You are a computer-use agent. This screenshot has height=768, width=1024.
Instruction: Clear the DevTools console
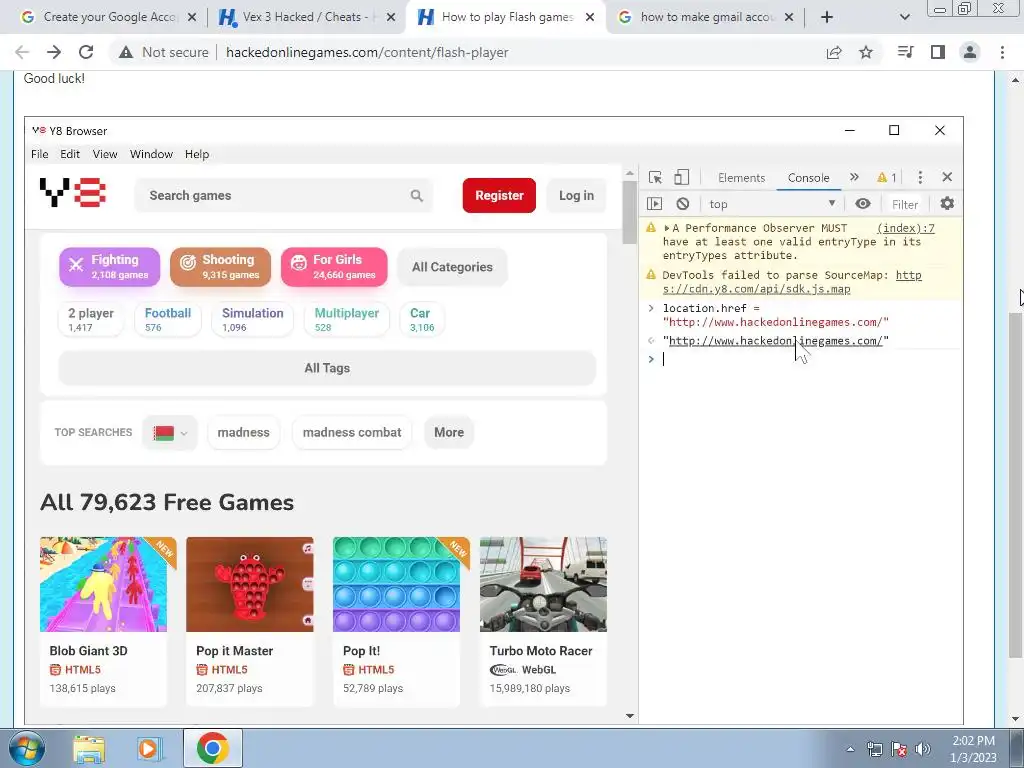click(682, 204)
